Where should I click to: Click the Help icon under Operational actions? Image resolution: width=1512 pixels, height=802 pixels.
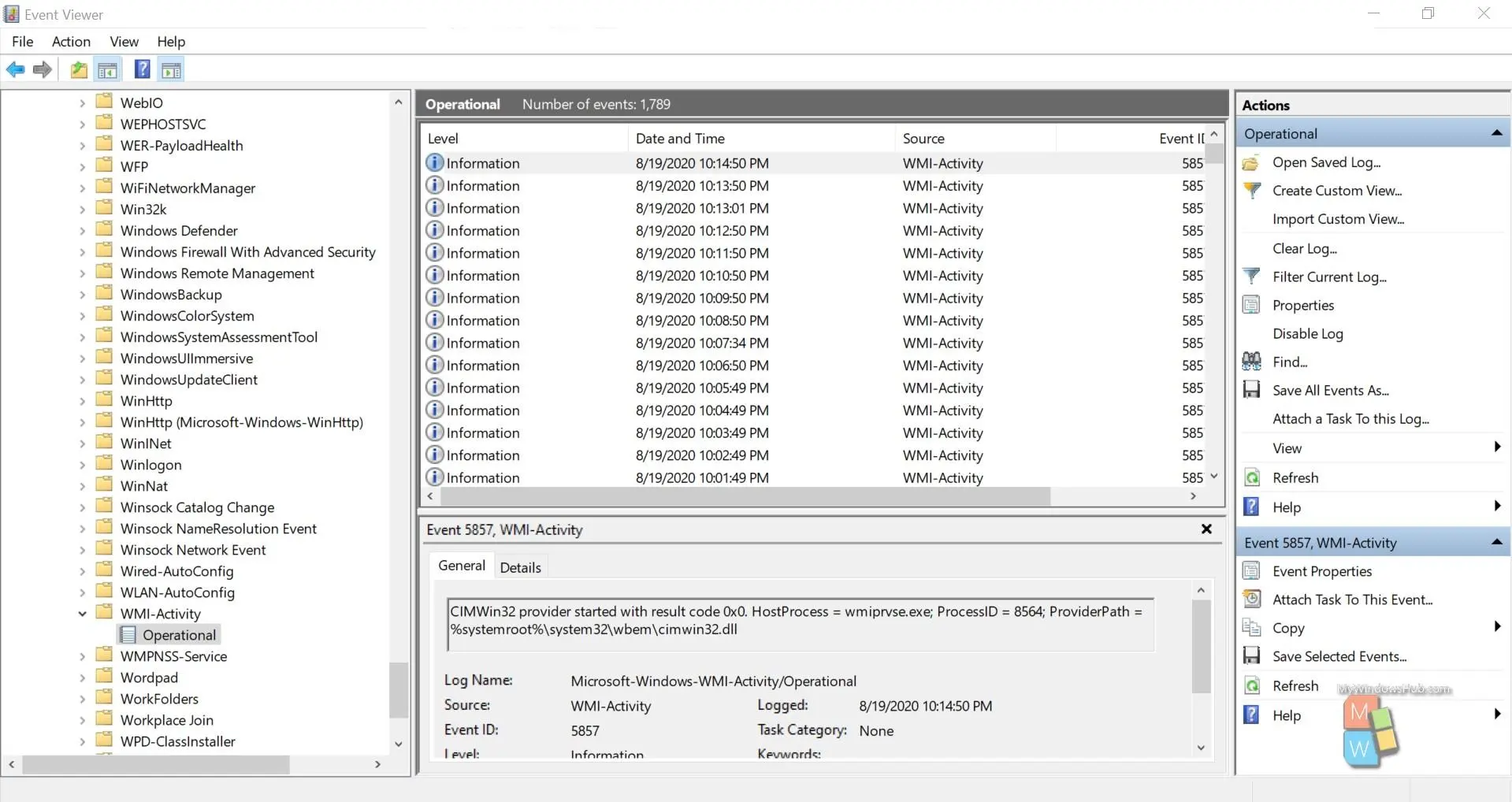click(x=1251, y=507)
